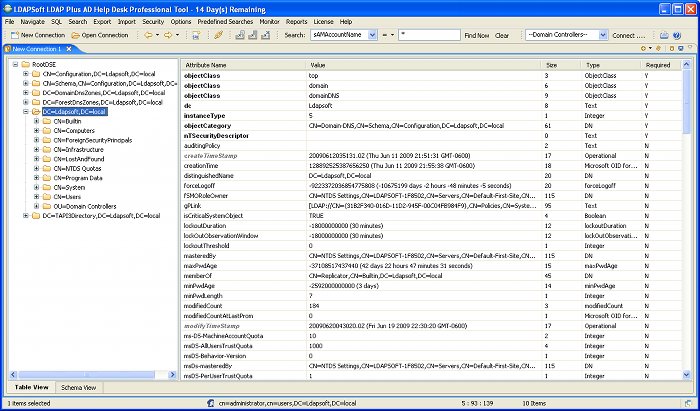The width and height of the screenshot is (700, 411).
Task: Expand the CN=Computers tree node
Action: [x=36, y=131]
